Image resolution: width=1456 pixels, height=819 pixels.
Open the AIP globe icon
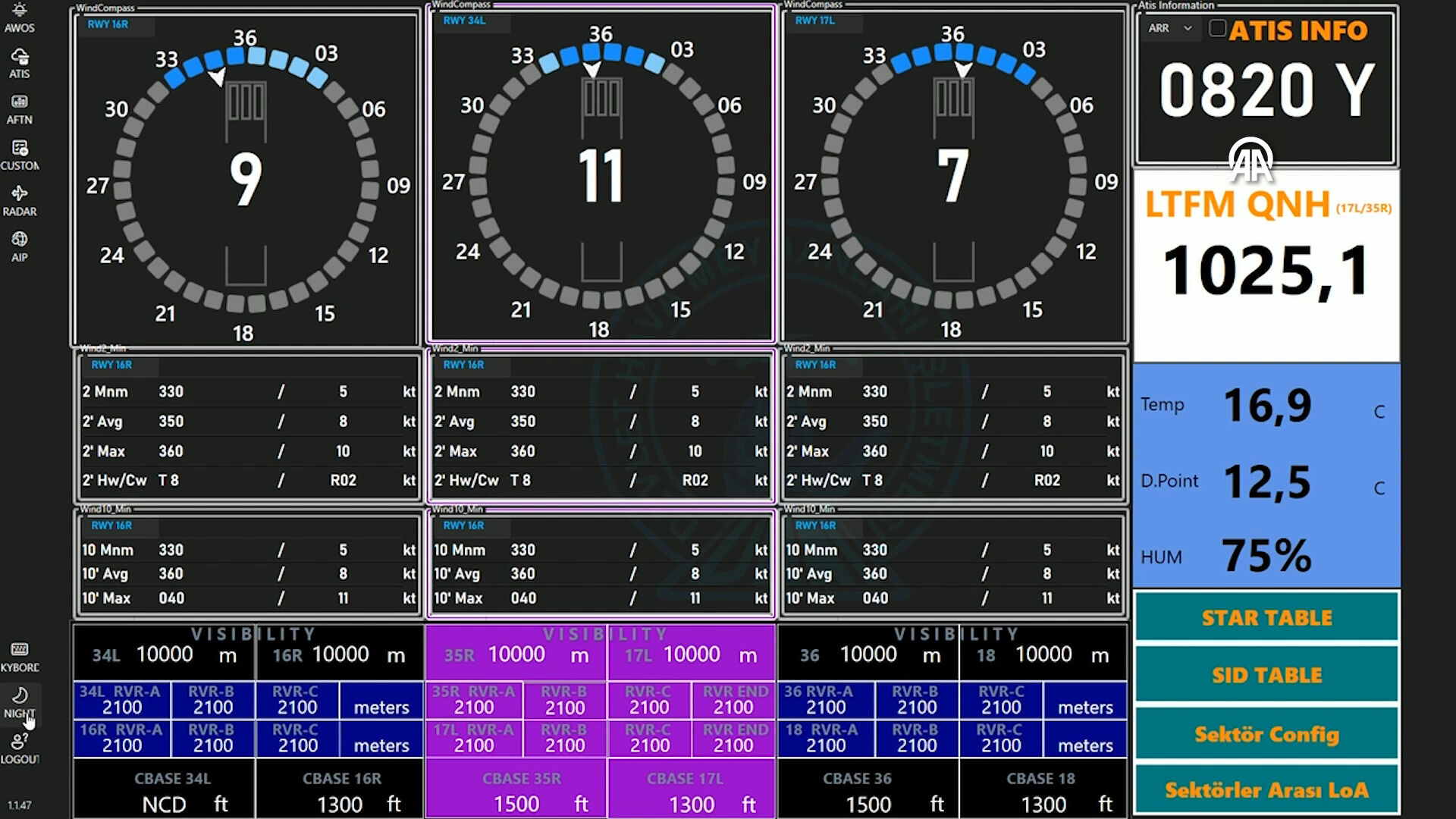point(20,246)
